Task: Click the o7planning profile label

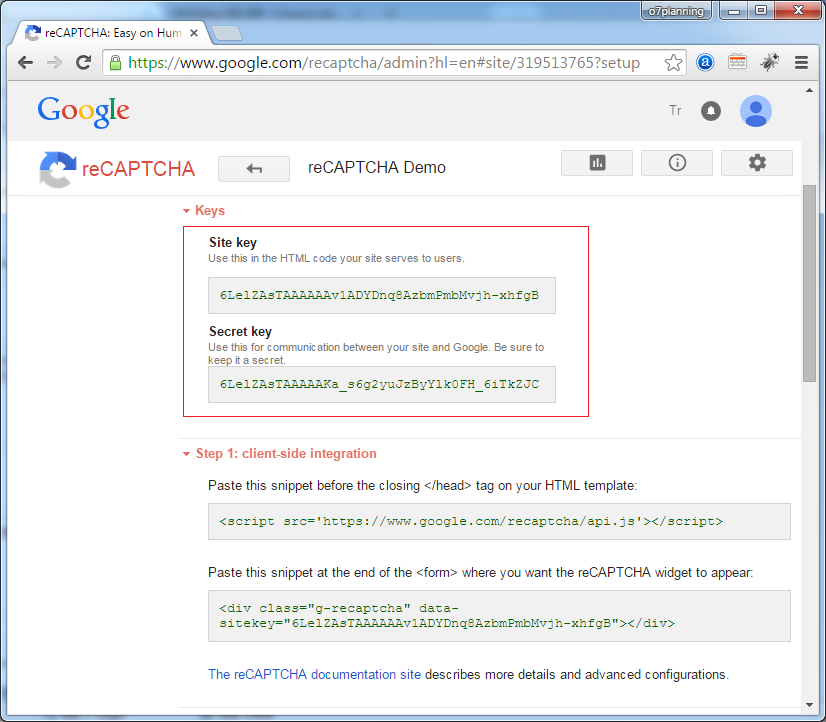Action: [x=676, y=11]
